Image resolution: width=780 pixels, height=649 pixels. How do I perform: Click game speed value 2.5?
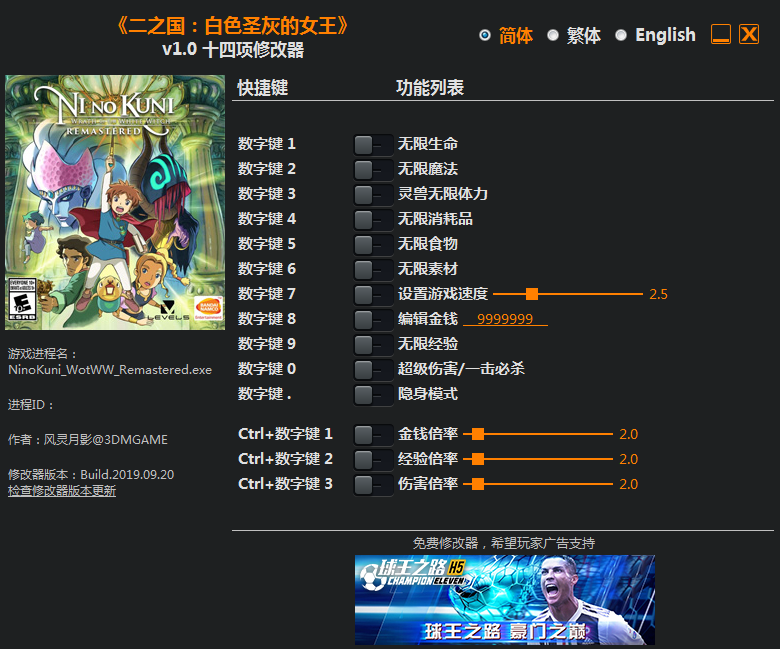658,294
